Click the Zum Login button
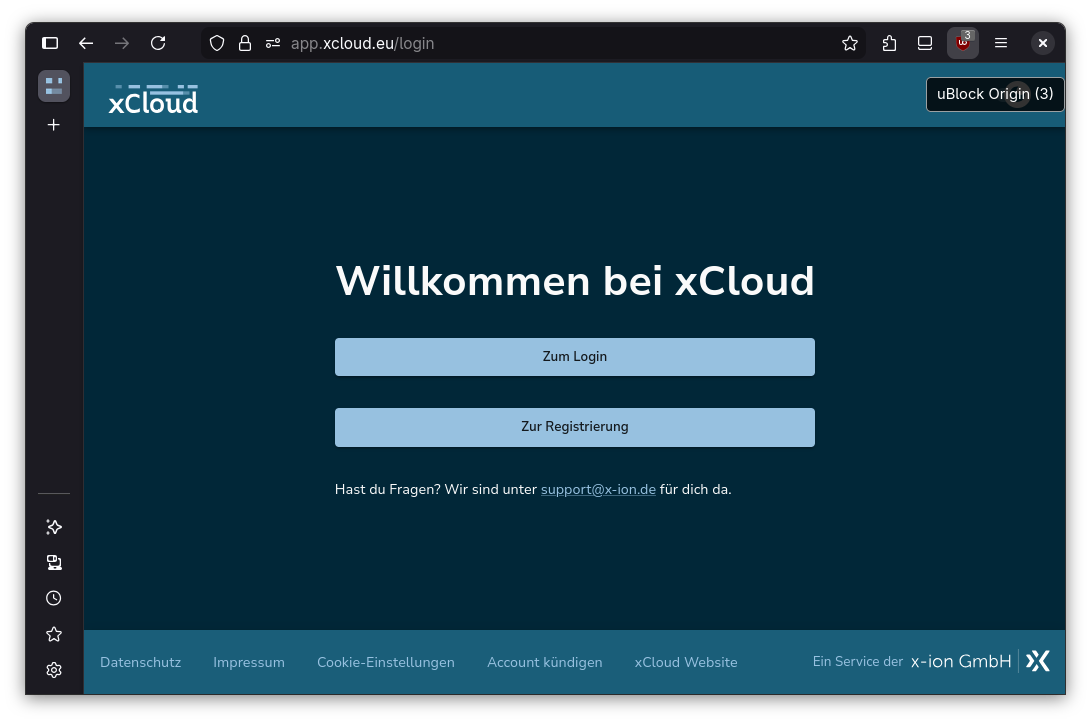This screenshot has height=723, width=1091. pos(575,356)
